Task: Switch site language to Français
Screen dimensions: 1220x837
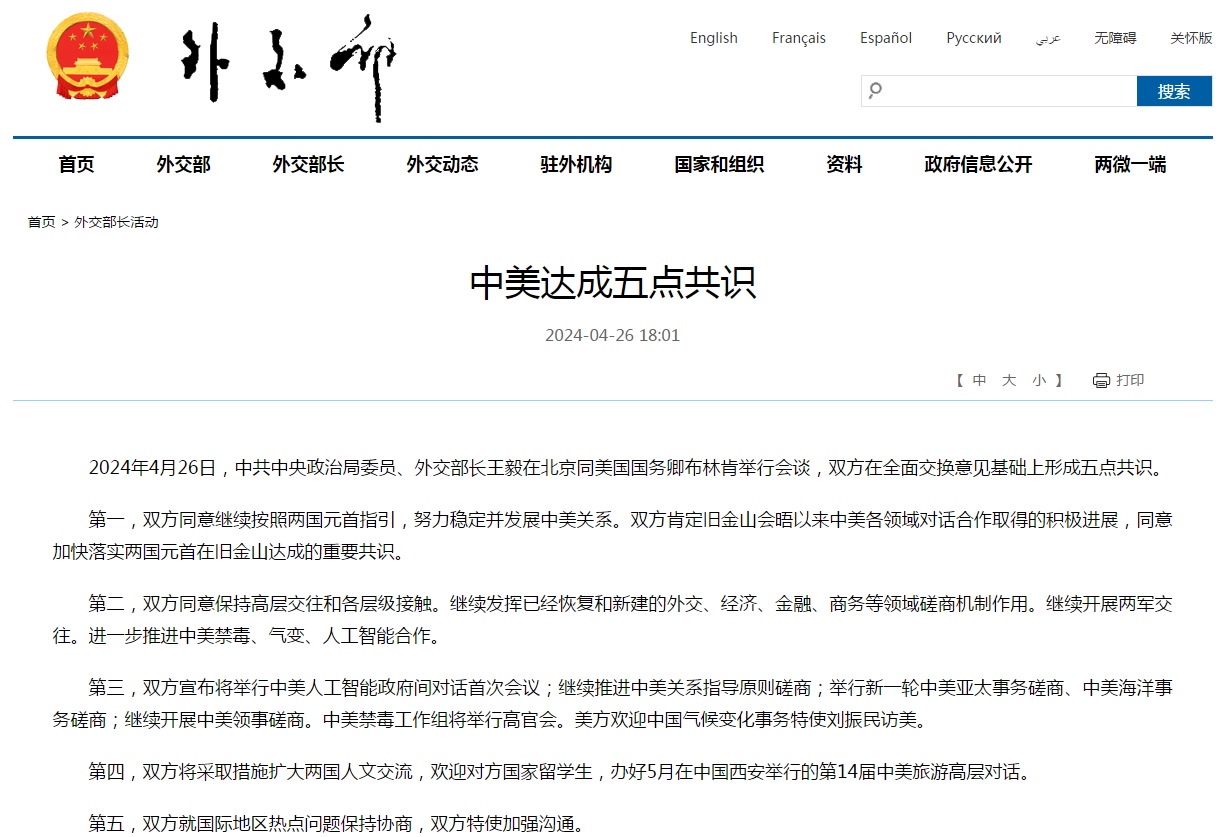Action: pos(798,38)
